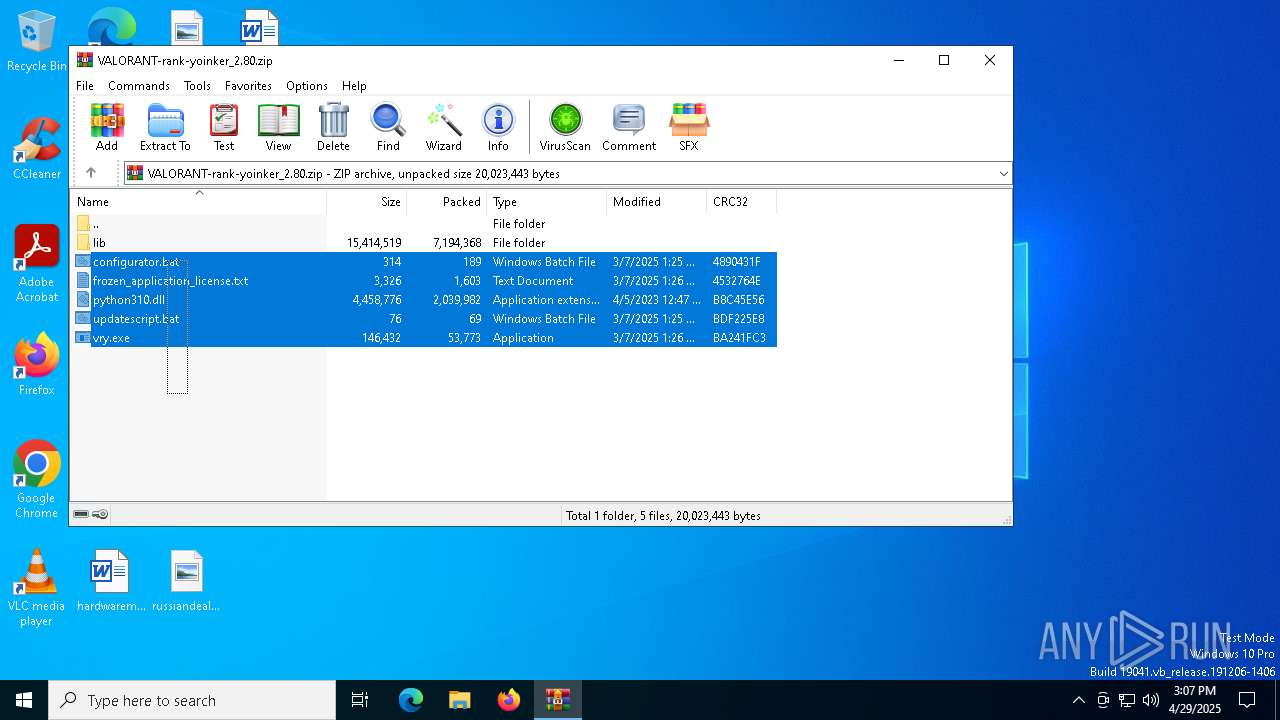
Task: Open notification center icon
Action: pos(1247,700)
